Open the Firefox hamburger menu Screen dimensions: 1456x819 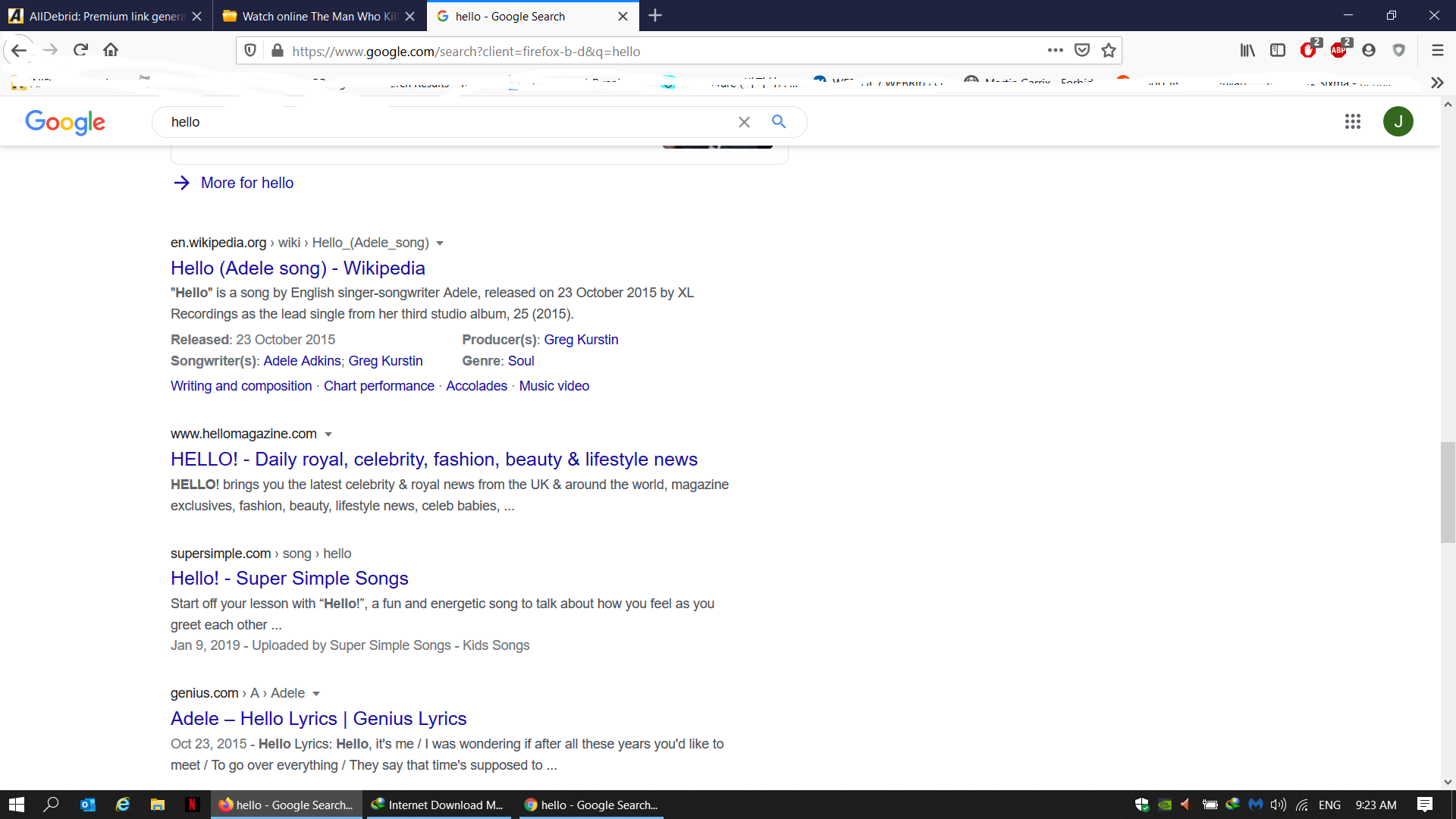1437,50
